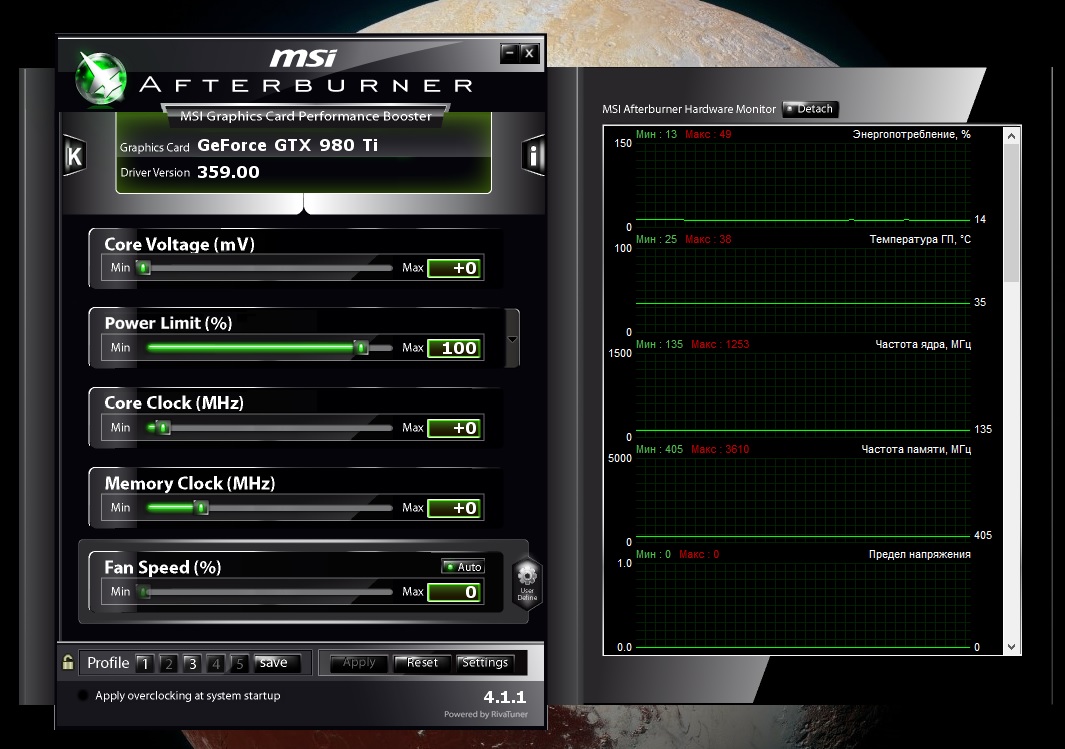Viewport: 1065px width, 749px height.
Task: Click Max label on Fan Speed slider
Action: point(412,591)
